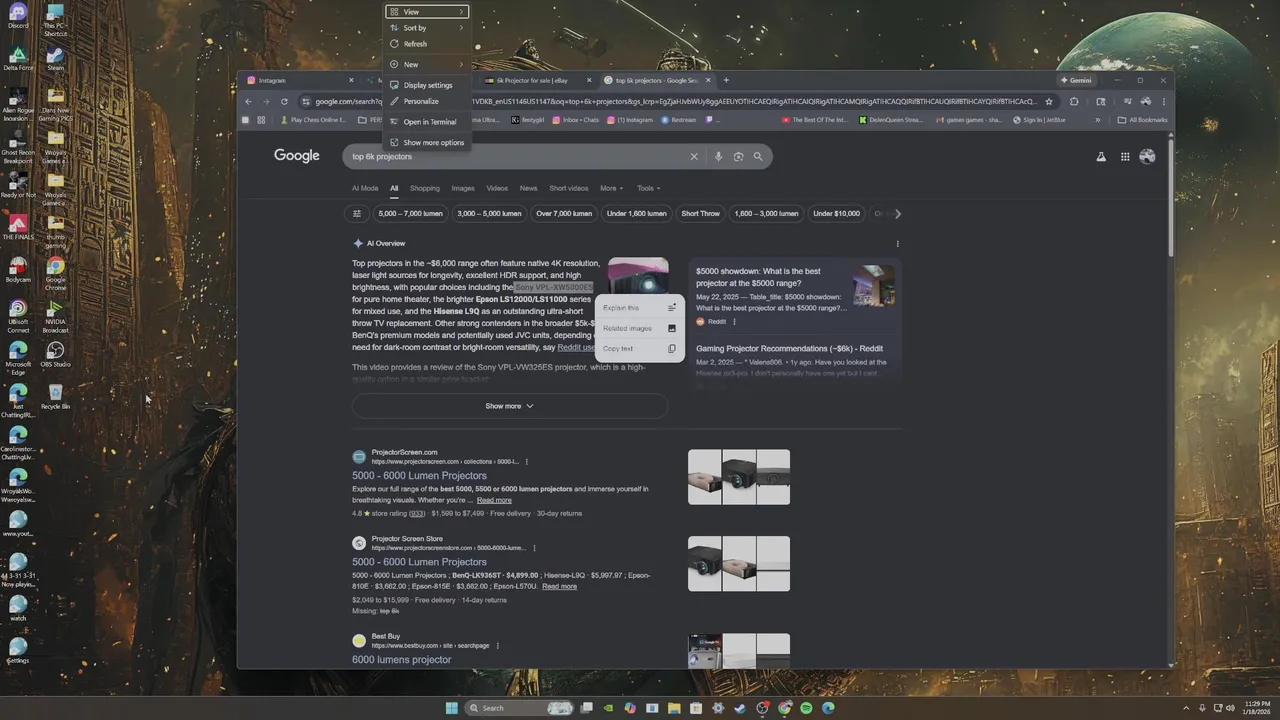The width and height of the screenshot is (1280, 720).
Task: Apply the Short Throw filter chip
Action: coord(701,213)
